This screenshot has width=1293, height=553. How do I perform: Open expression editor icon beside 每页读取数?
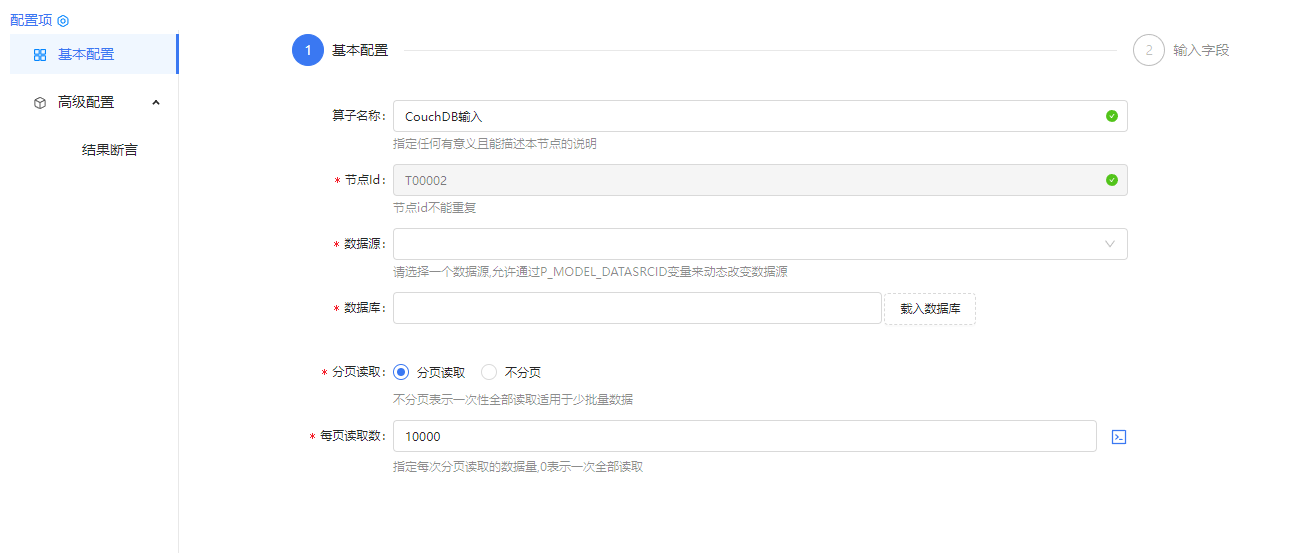pyautogui.click(x=1119, y=437)
